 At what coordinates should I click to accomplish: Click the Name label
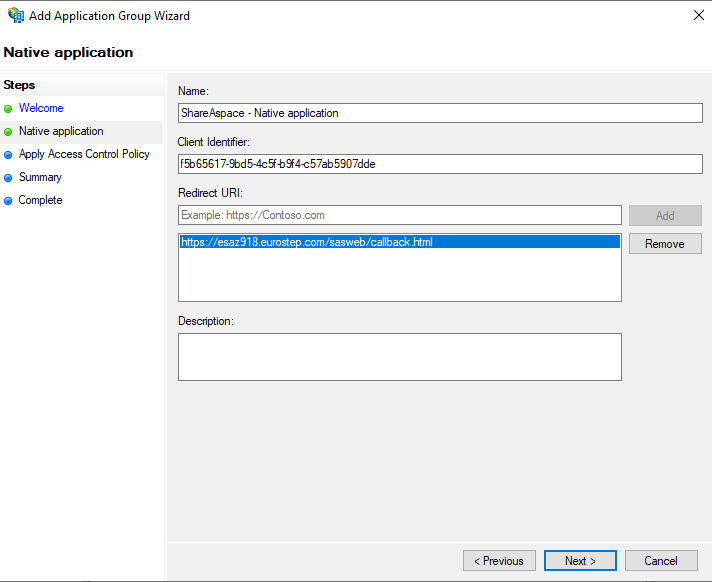[193, 91]
